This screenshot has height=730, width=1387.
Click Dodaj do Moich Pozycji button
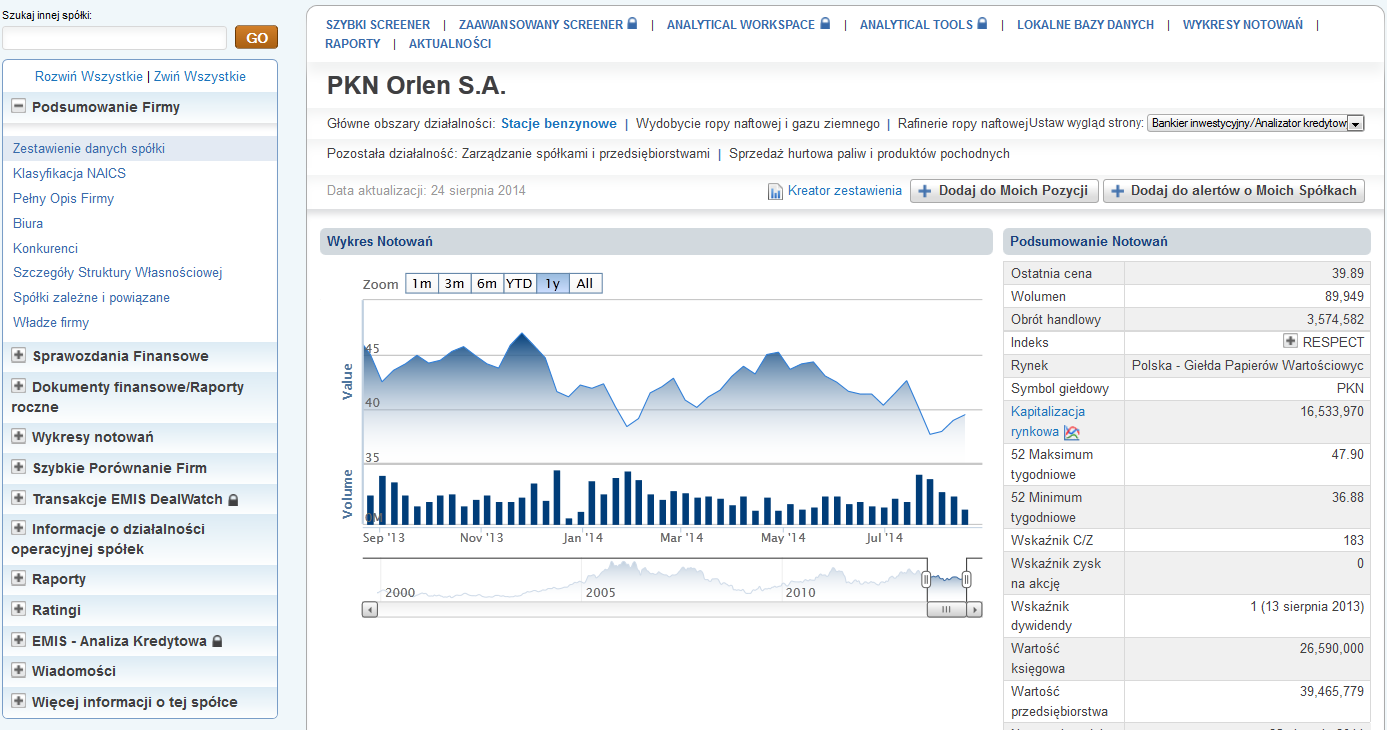pyautogui.click(x=1004, y=191)
